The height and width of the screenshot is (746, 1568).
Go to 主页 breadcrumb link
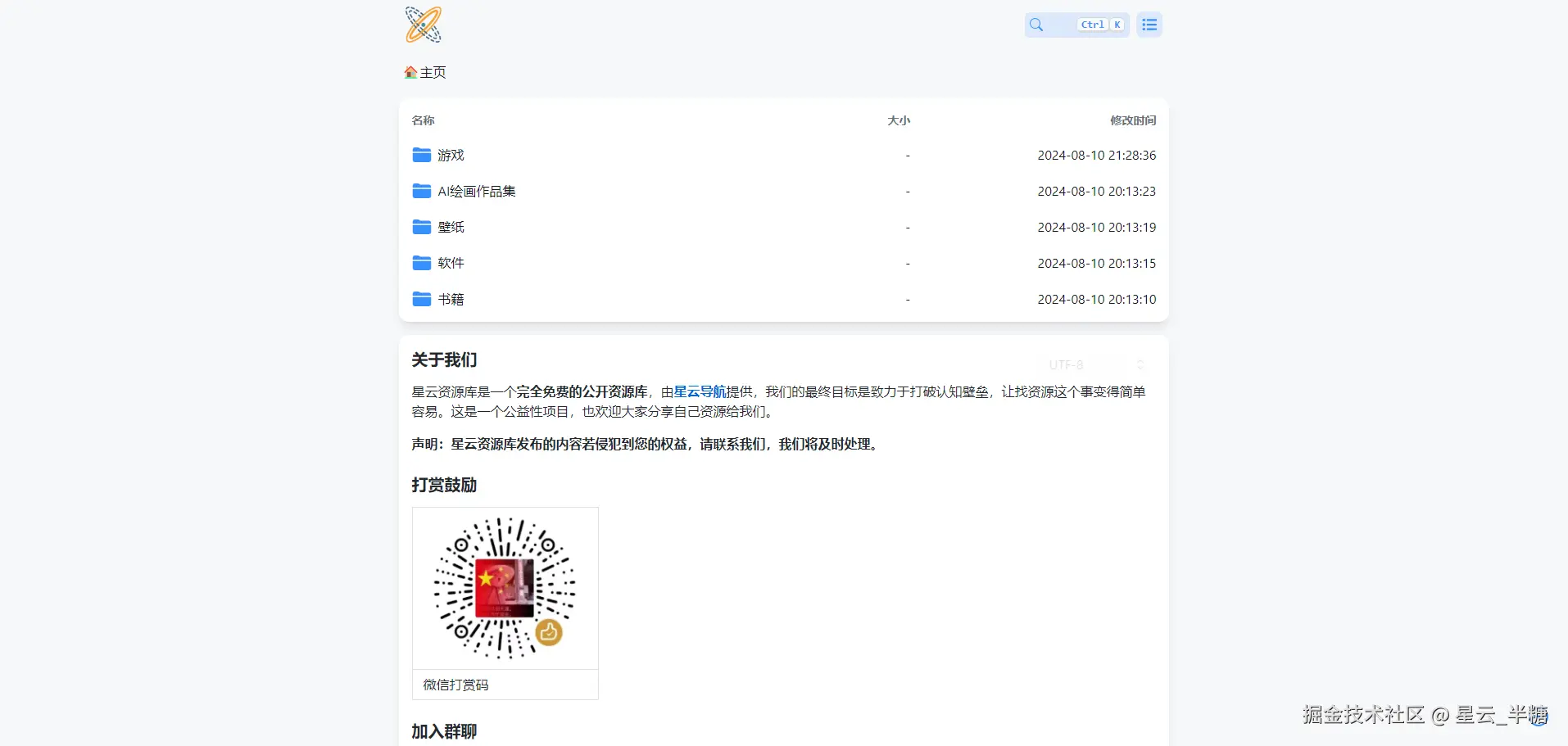(433, 72)
